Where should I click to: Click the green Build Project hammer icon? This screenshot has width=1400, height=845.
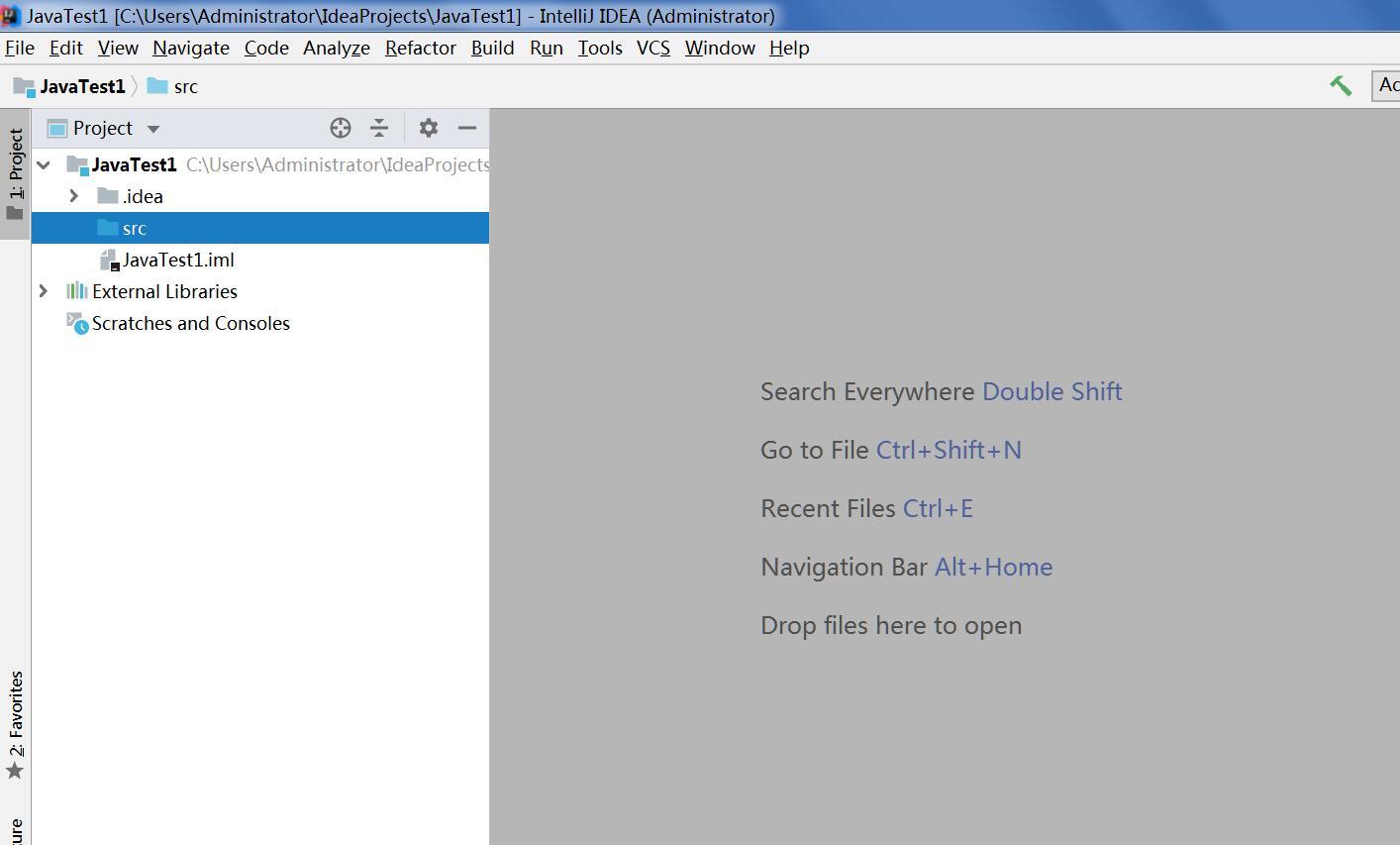[1341, 86]
